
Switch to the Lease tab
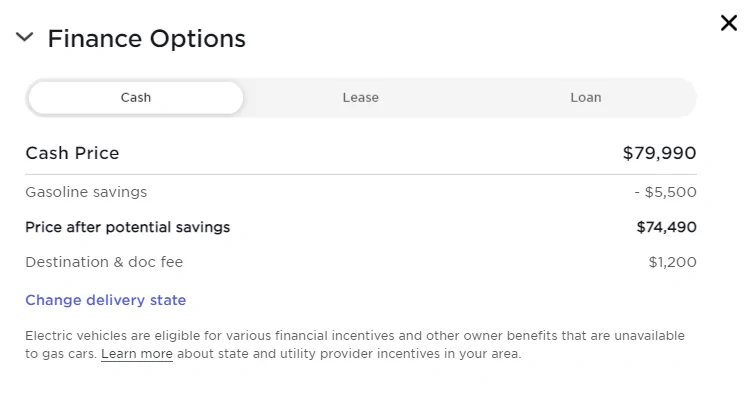tap(361, 97)
